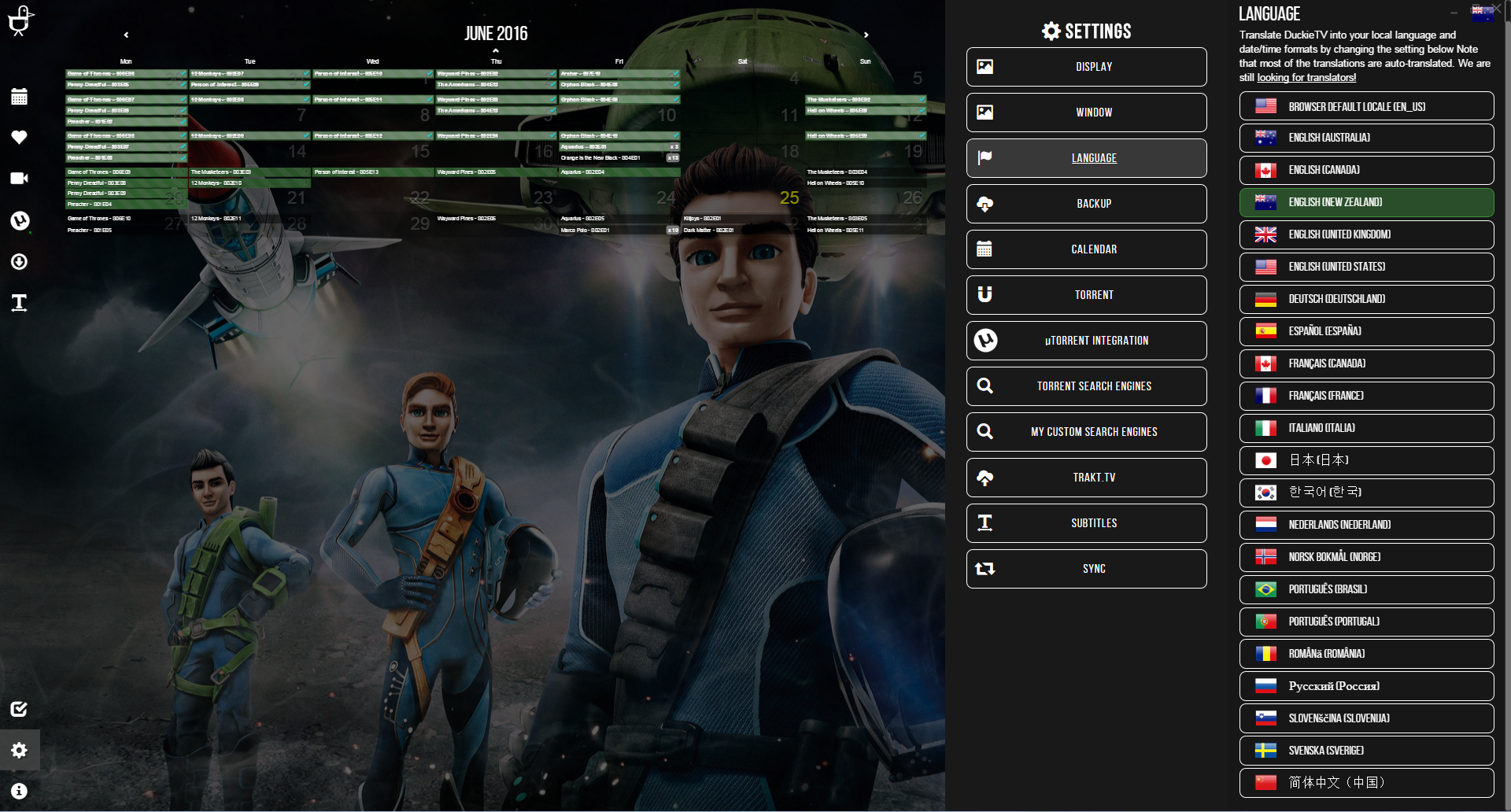1511x812 pixels.
Task: Select English (United States) language
Action: 1366,267
